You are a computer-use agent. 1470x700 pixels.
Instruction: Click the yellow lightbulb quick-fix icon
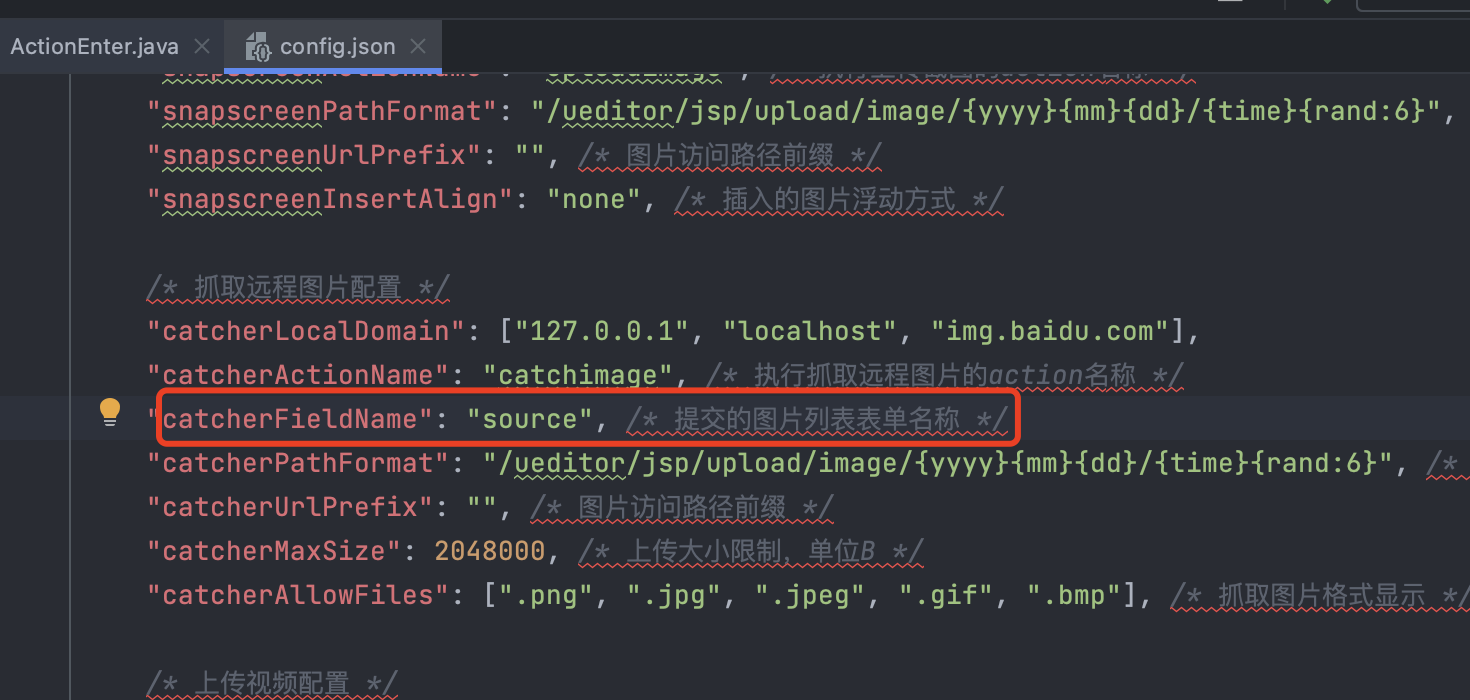[110, 412]
